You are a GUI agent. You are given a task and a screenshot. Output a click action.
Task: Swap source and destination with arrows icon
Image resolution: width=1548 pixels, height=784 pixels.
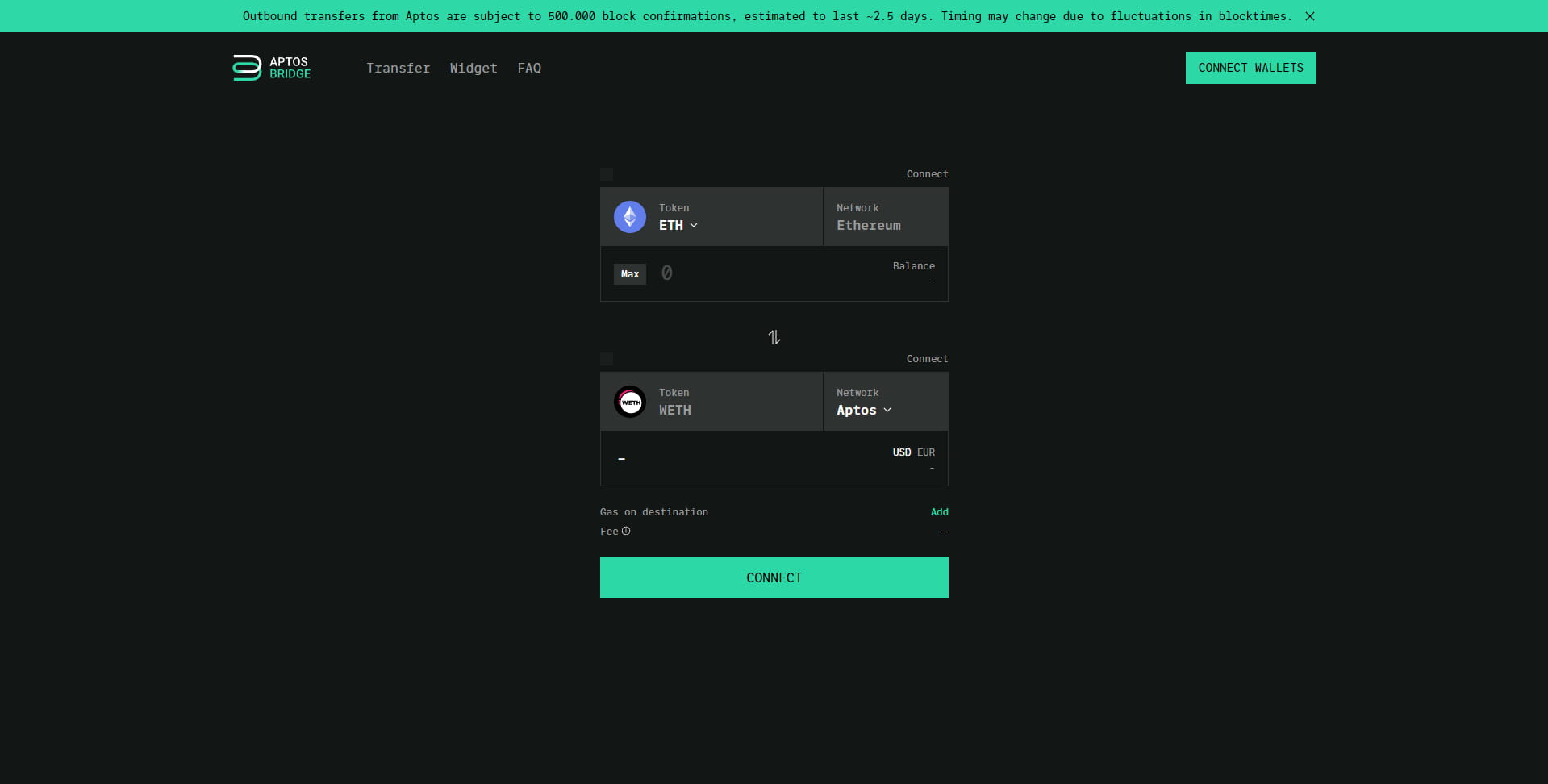pos(774,337)
